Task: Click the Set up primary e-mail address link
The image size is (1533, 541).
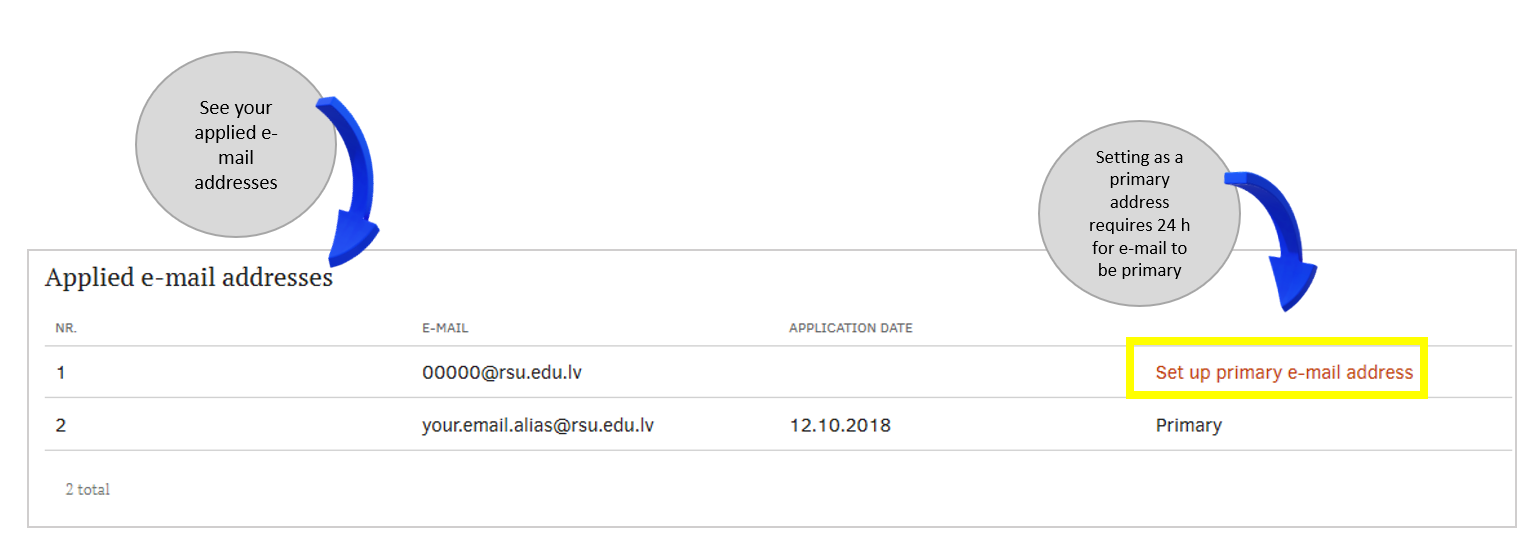Action: coord(1283,373)
